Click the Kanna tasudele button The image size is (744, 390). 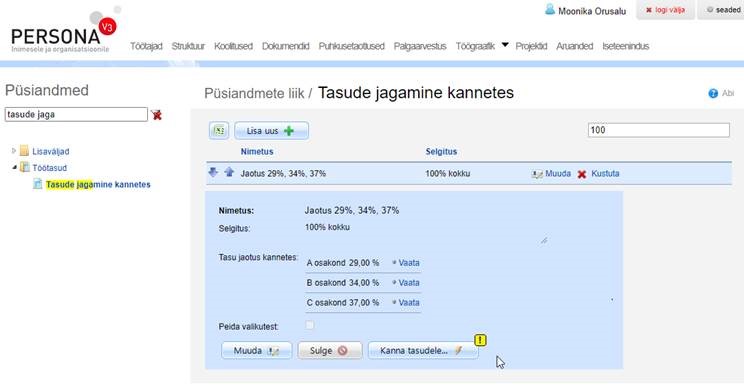point(423,351)
